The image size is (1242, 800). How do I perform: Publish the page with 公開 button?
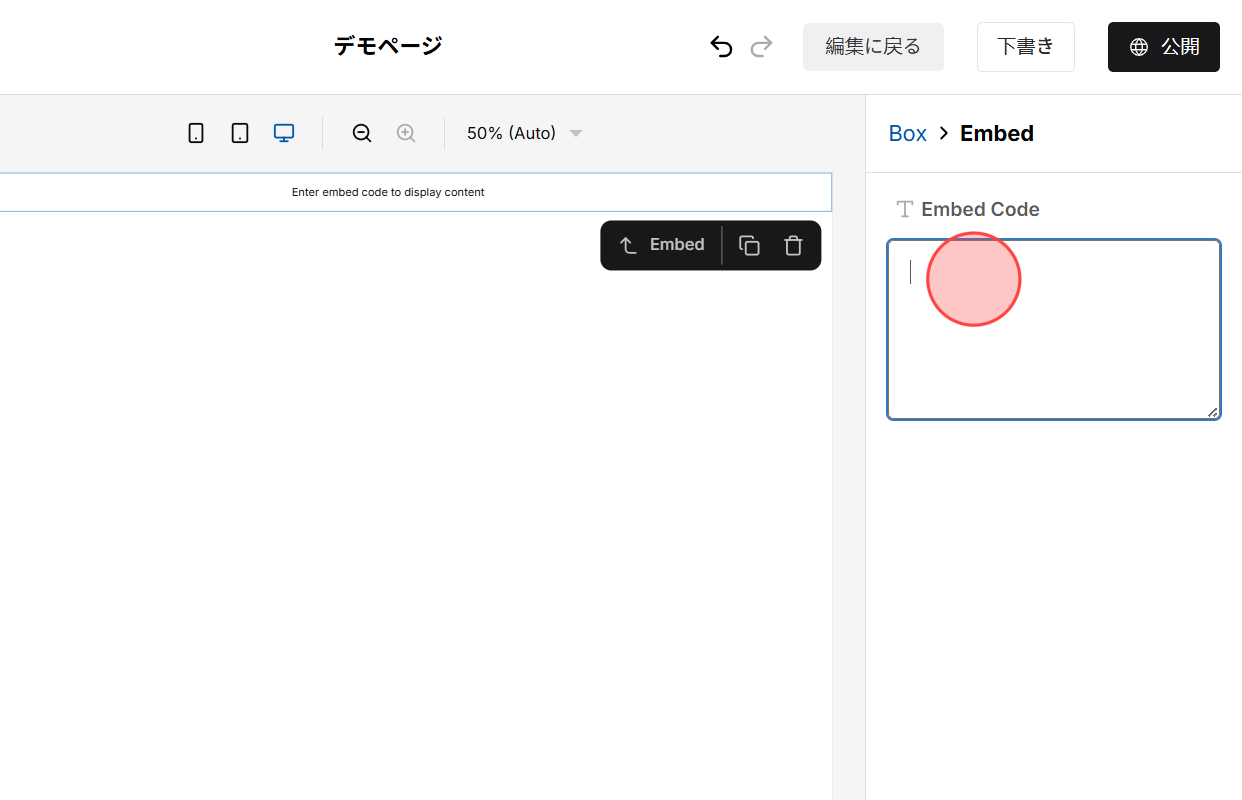[x=1163, y=46]
